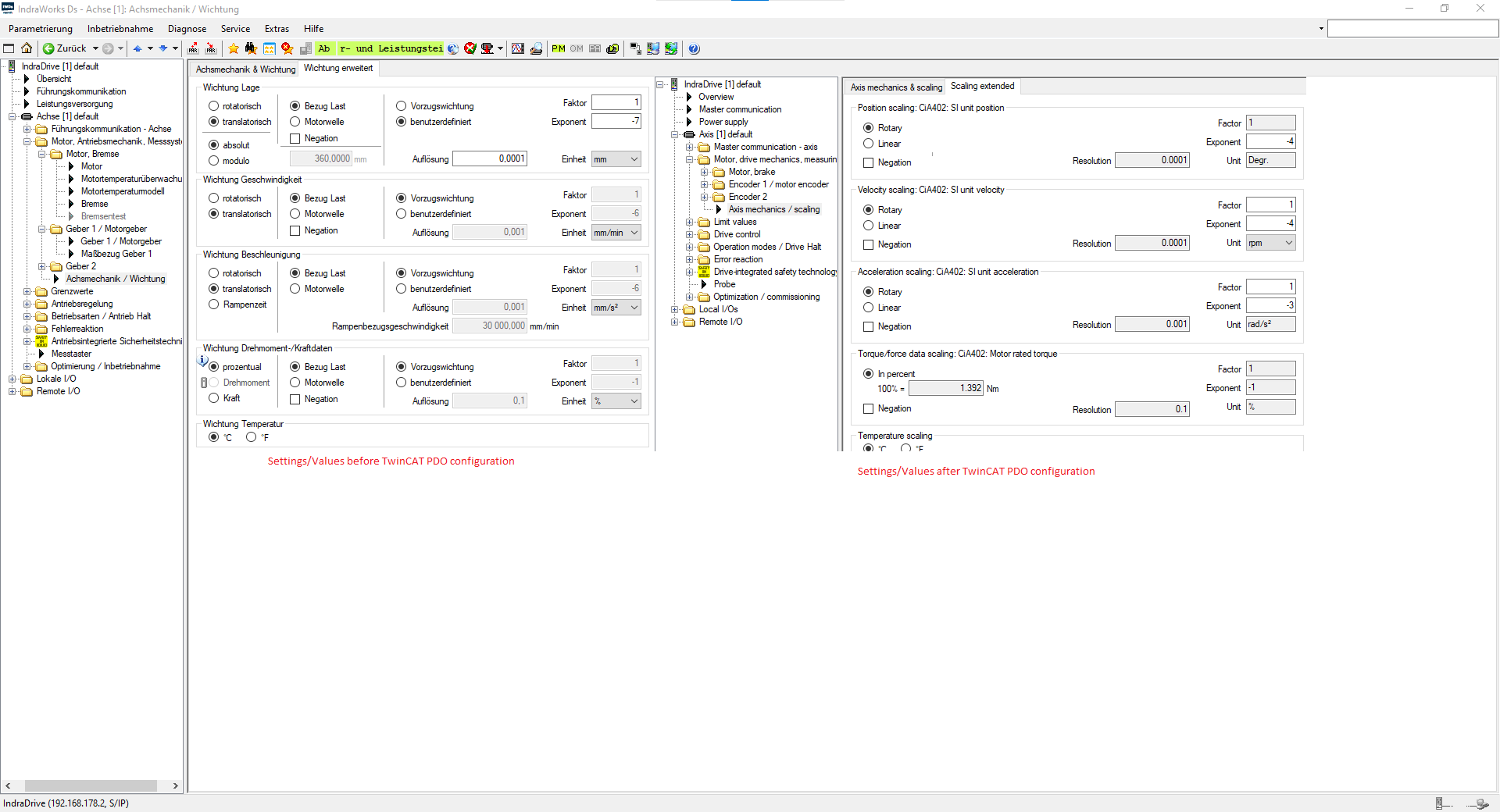The image size is (1500, 812).
Task: Click the yellow star favorites icon
Action: tap(233, 48)
